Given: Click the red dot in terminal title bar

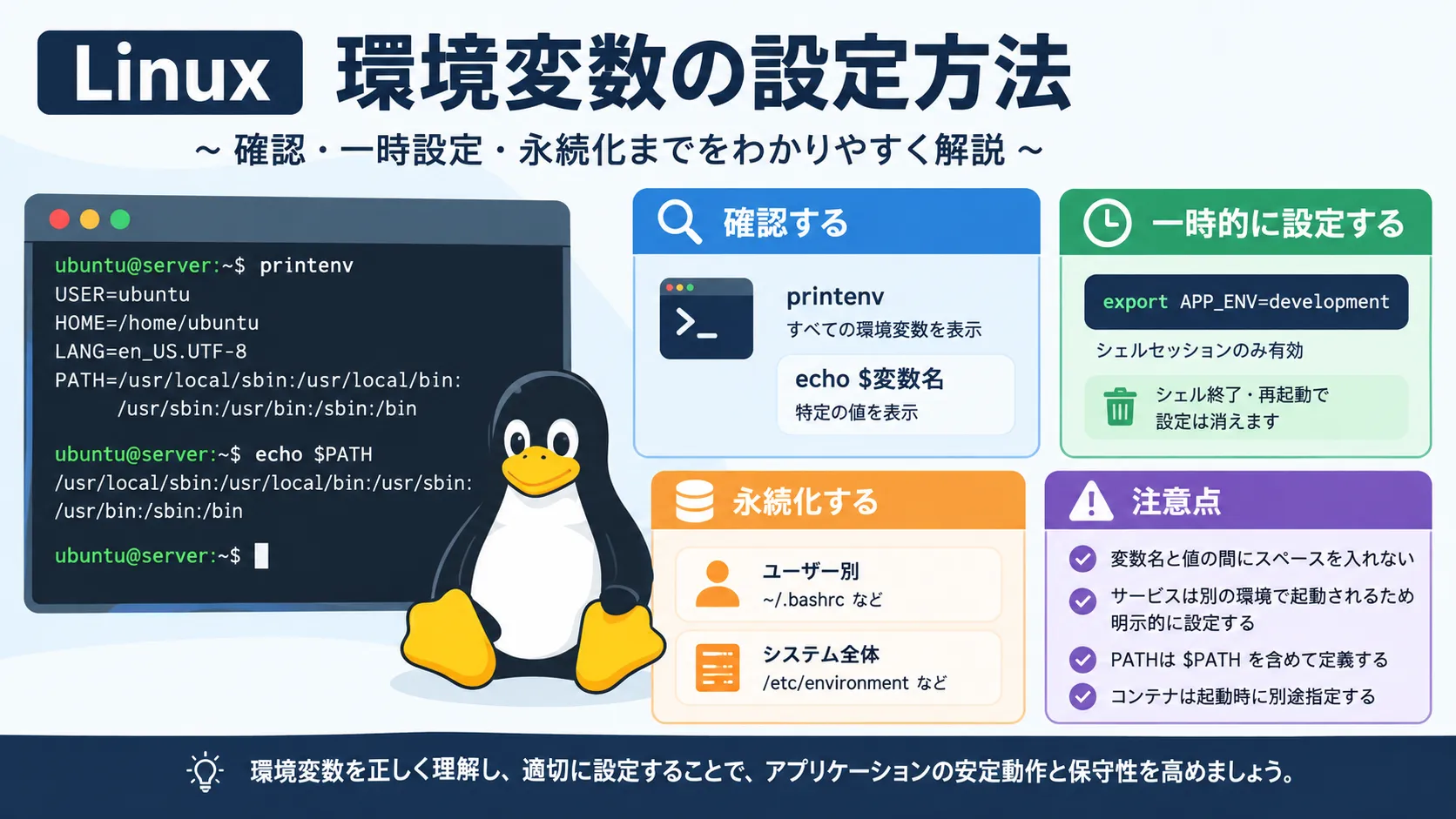Looking at the screenshot, I should 59,219.
